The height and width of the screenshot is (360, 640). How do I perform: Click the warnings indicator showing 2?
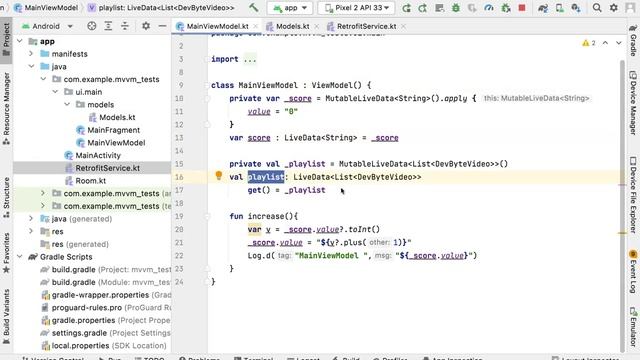(x=589, y=43)
